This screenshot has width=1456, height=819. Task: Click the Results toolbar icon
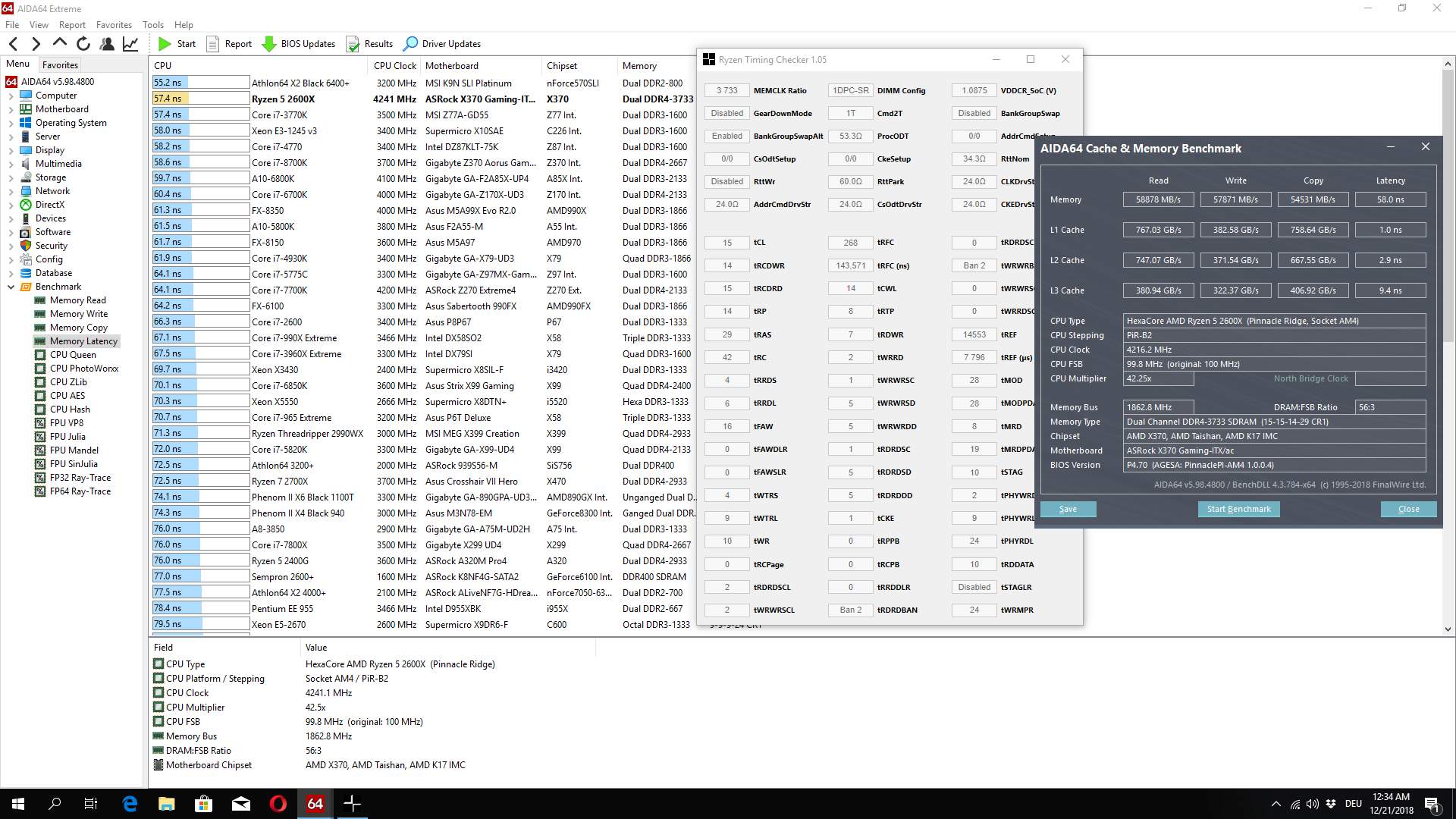353,44
